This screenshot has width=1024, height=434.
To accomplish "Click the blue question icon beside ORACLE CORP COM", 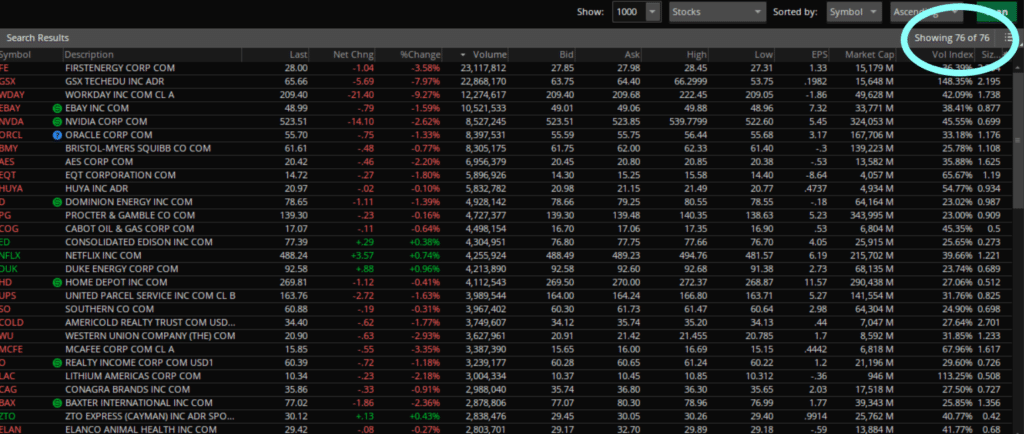I will [x=57, y=135].
